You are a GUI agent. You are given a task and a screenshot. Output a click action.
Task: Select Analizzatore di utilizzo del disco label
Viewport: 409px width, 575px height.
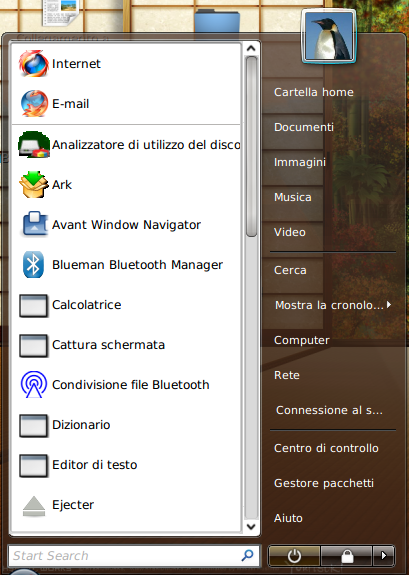click(146, 145)
